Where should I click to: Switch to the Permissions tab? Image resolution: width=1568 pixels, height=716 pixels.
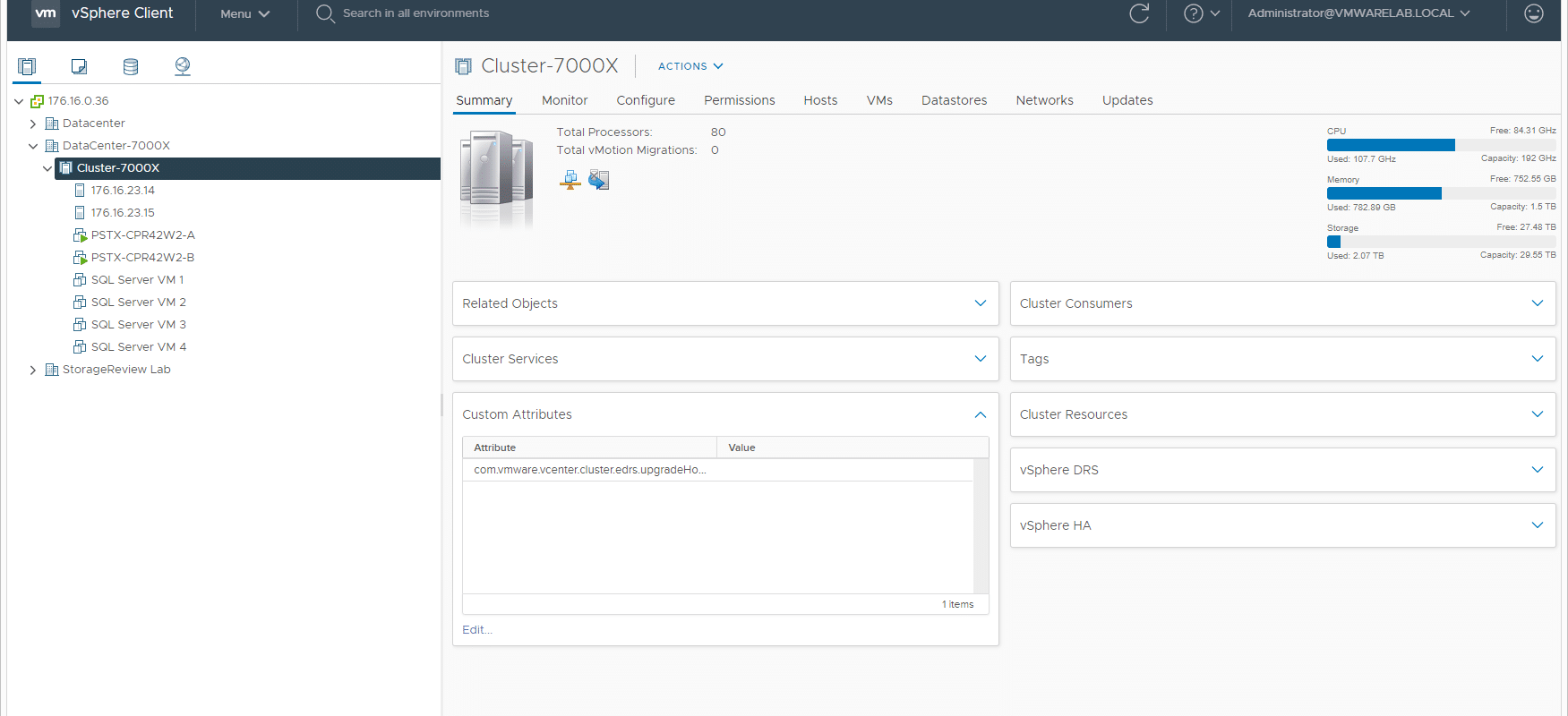(x=740, y=100)
